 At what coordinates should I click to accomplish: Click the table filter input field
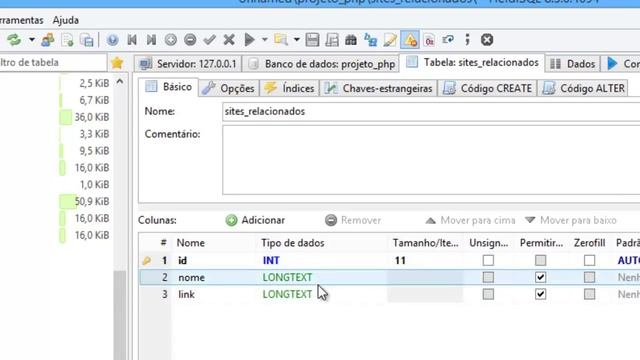click(53, 63)
